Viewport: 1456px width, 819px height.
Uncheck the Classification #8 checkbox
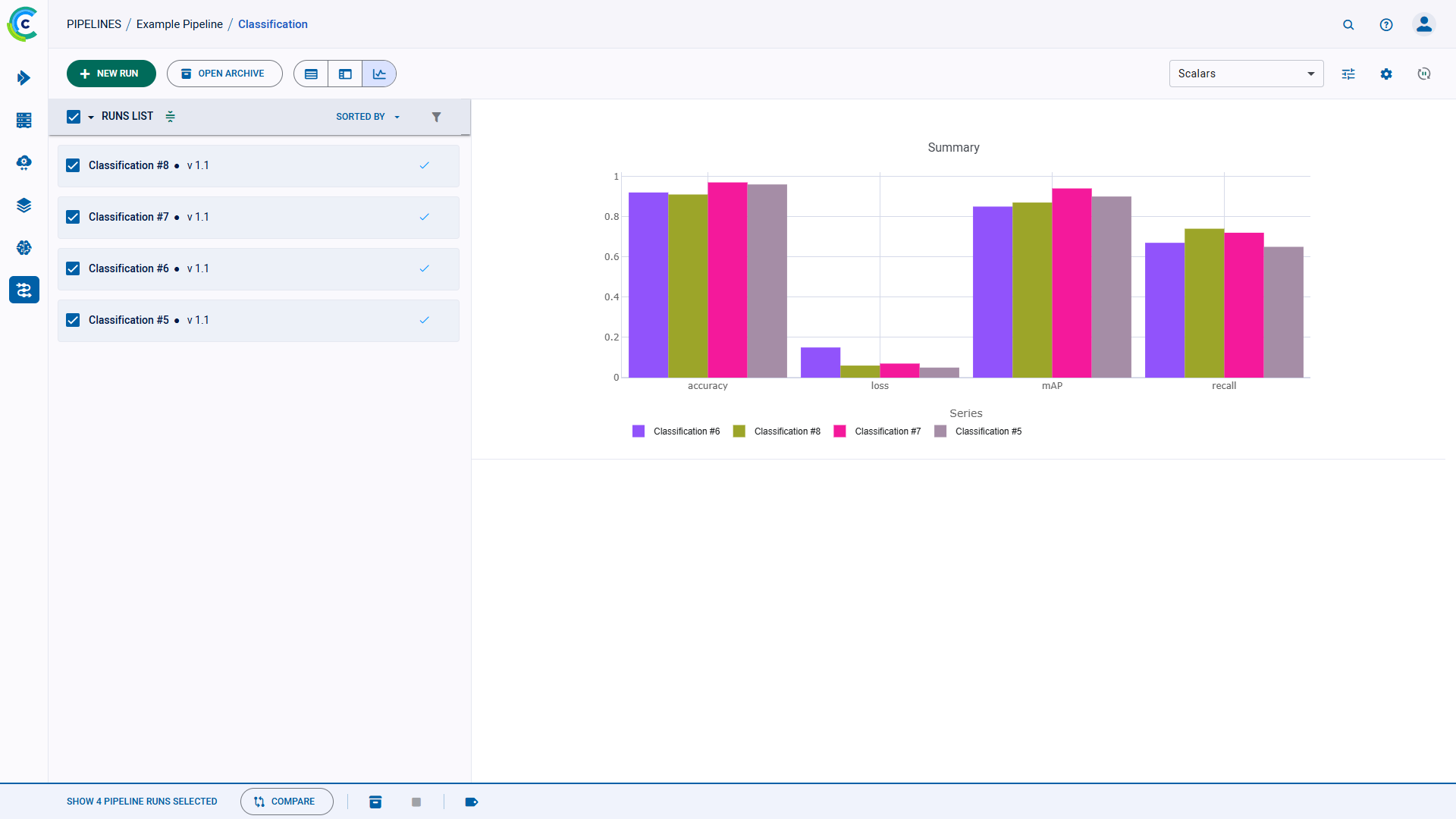[73, 165]
